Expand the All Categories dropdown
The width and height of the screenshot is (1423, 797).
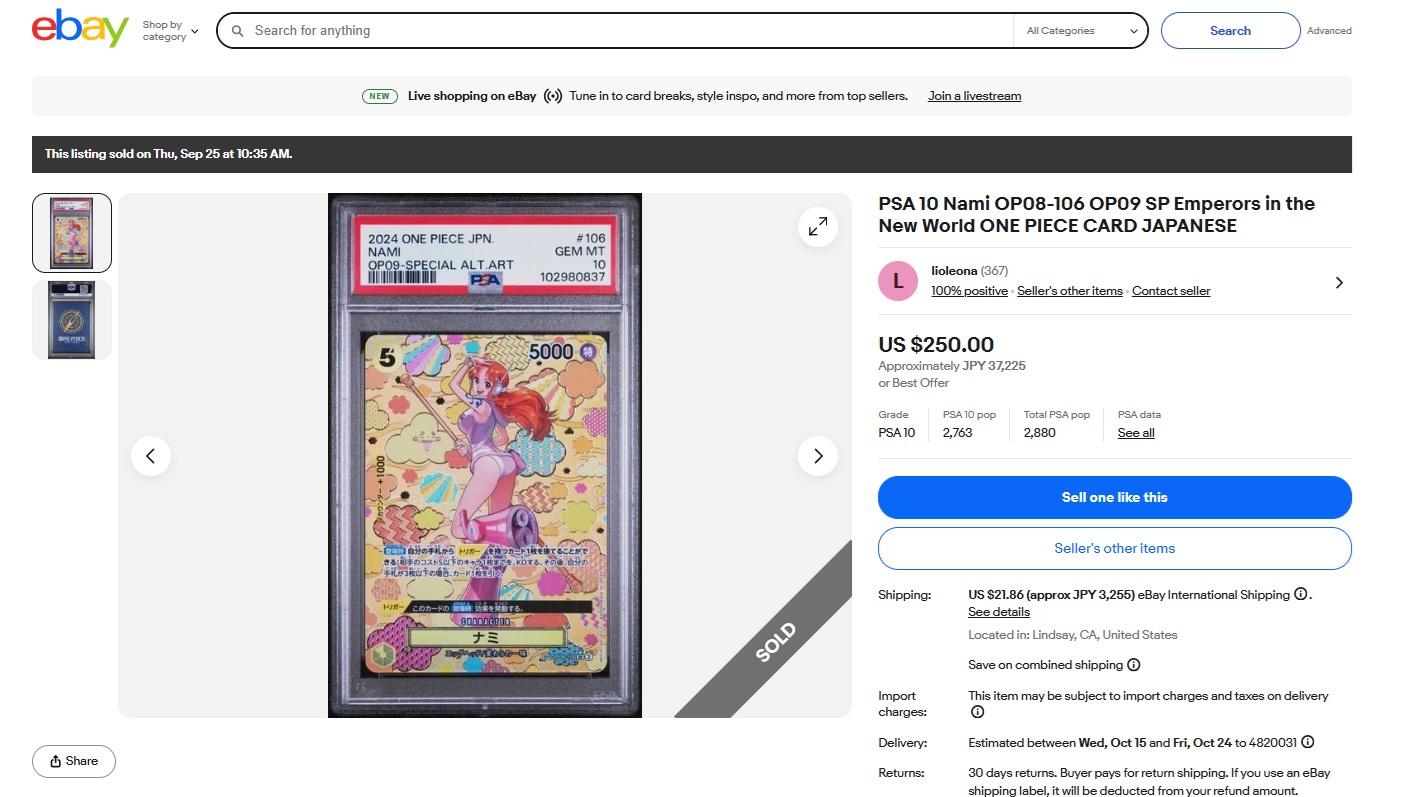(1081, 31)
